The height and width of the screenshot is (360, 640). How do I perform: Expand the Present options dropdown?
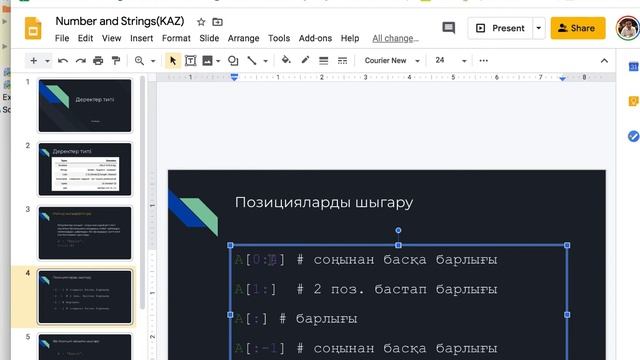[539, 28]
